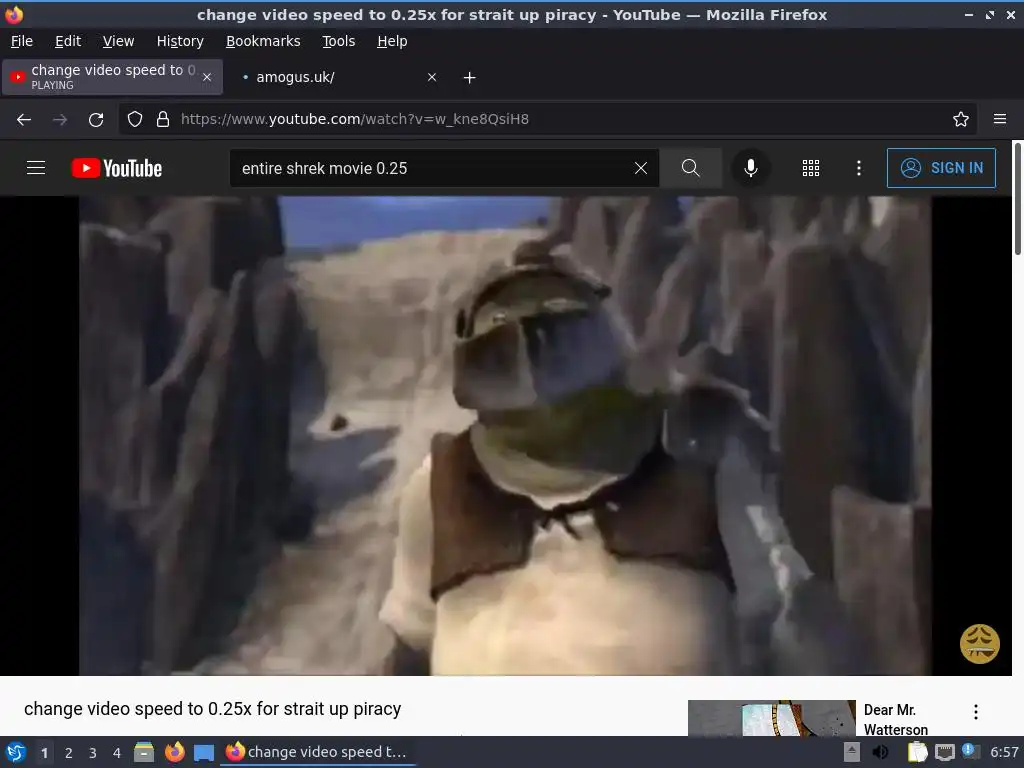Screen dimensions: 1024x768
Task: Open tracking protection shield icon
Action: pos(135,119)
